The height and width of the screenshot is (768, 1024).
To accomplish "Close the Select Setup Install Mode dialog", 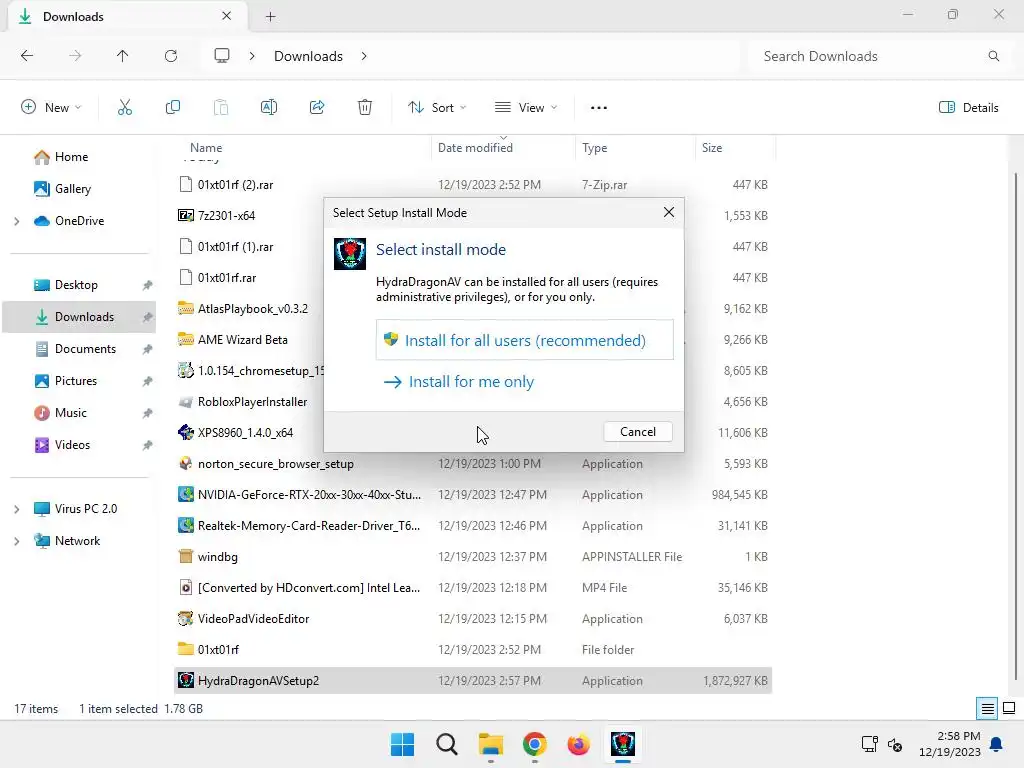I will (669, 213).
